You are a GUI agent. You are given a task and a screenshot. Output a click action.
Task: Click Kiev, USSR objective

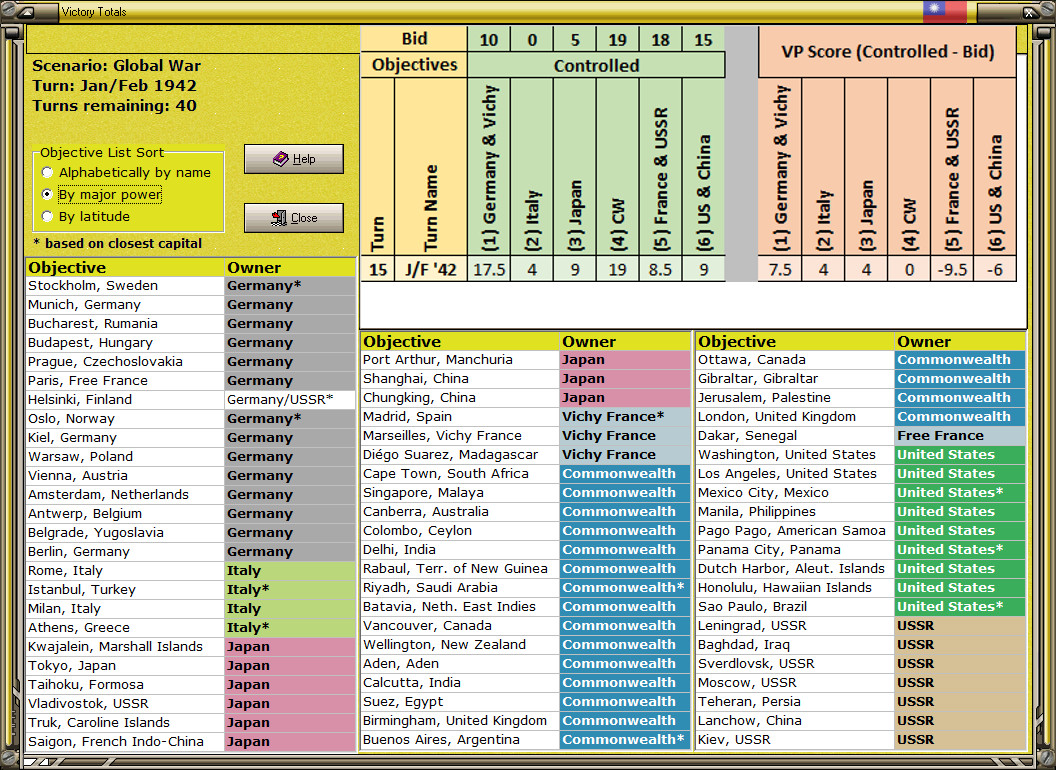pos(795,740)
